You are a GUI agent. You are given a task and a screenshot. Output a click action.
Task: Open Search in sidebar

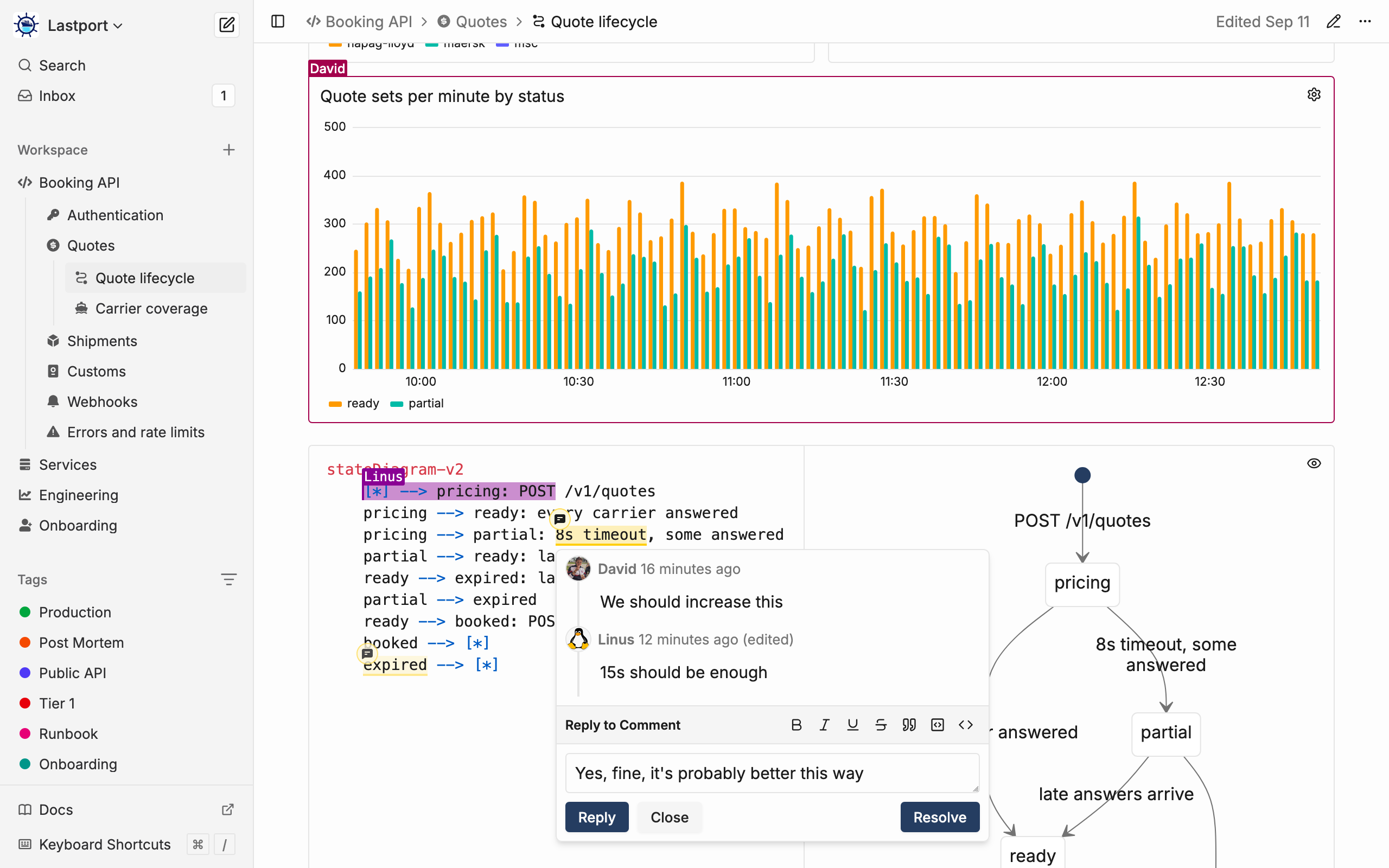126,66
